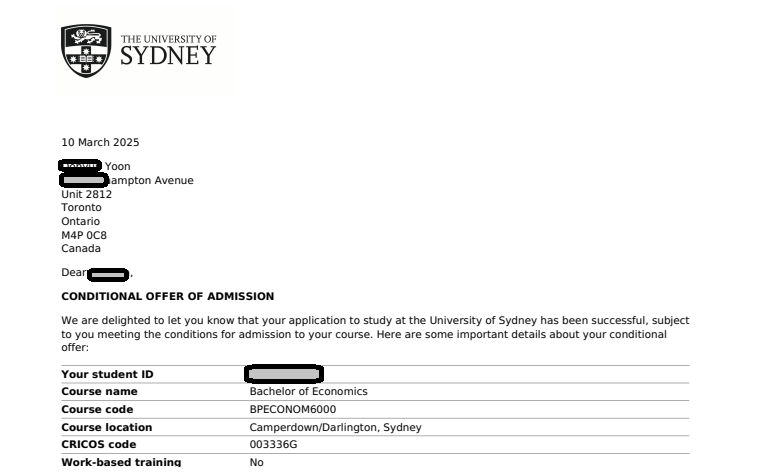Click the Toronto address line

pyautogui.click(x=81, y=208)
